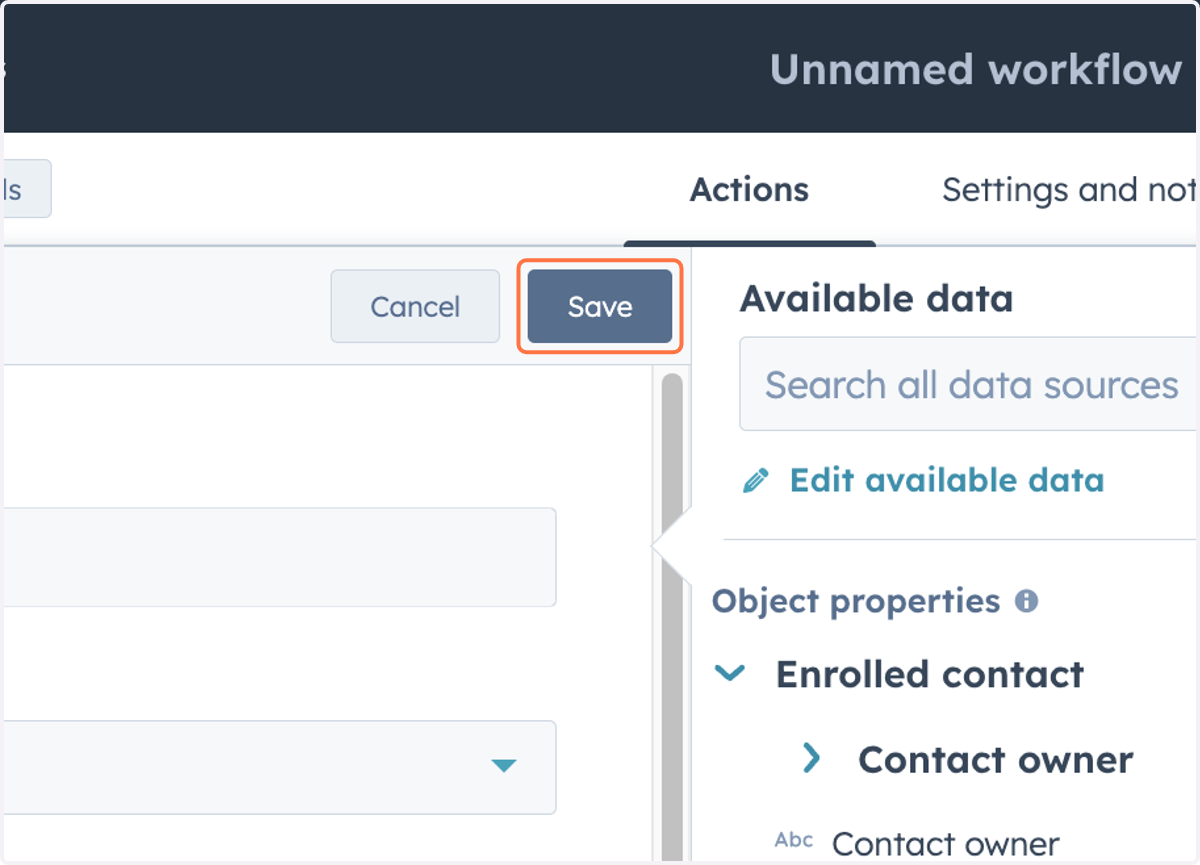Viewport: 1200px width, 865px height.
Task: Collapse the Enrolled contact section
Action: click(730, 674)
